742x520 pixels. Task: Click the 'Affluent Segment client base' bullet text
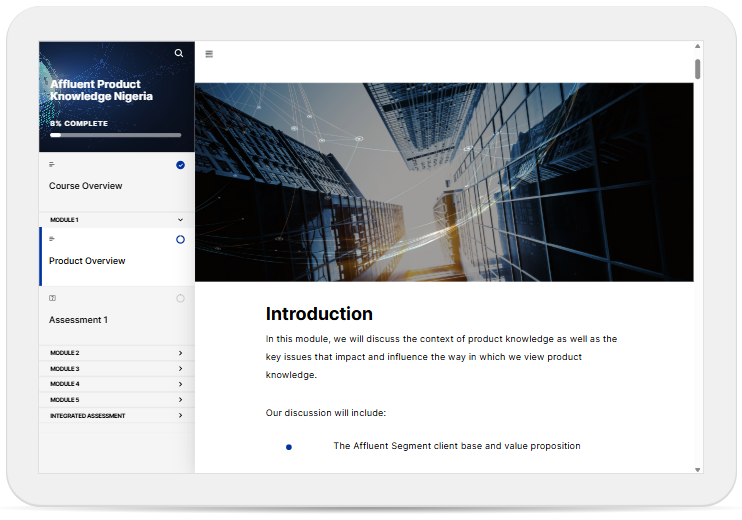coord(457,446)
